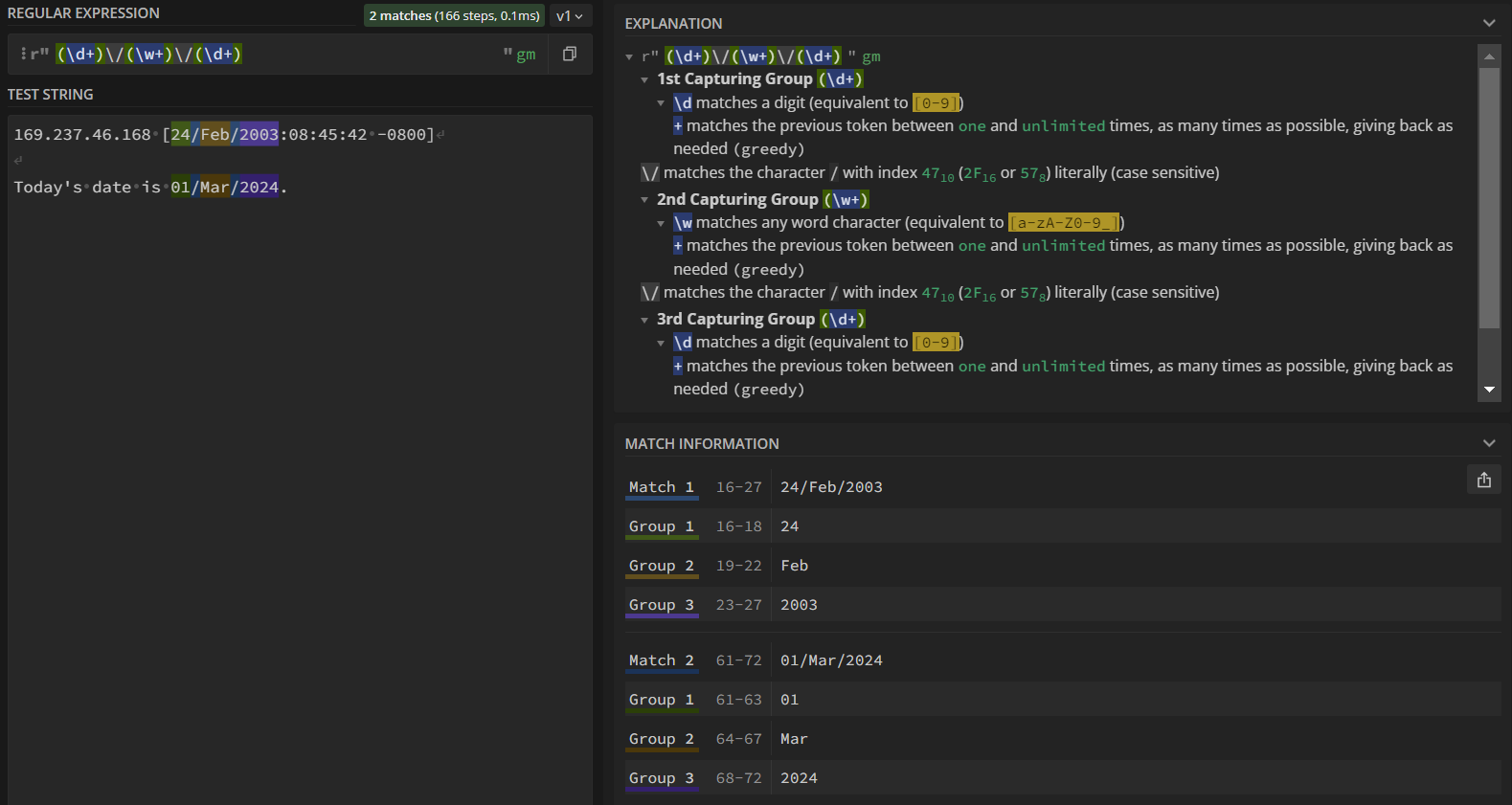Collapse the 3rd Capturing Group node
1512x805 pixels.
pos(644,320)
